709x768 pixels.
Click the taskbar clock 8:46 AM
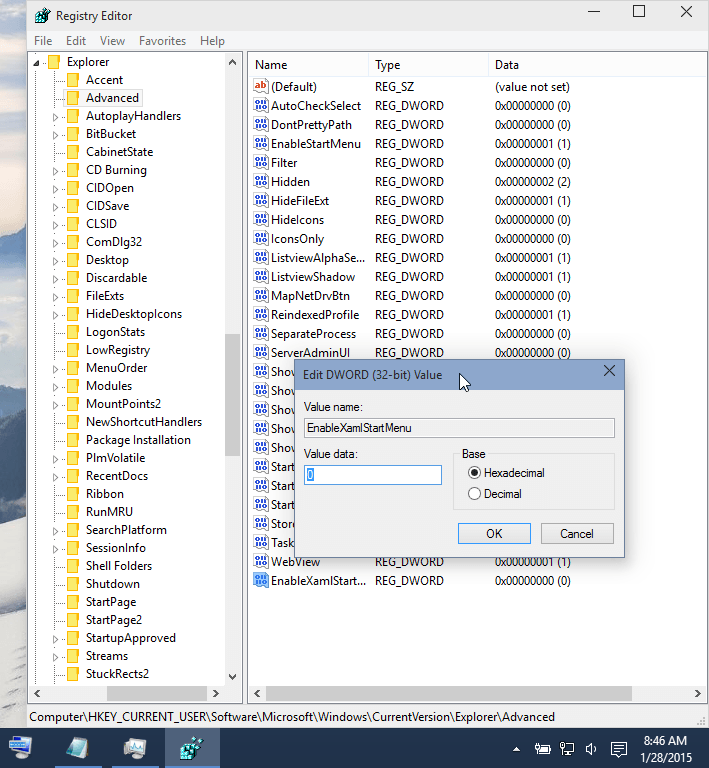665,741
